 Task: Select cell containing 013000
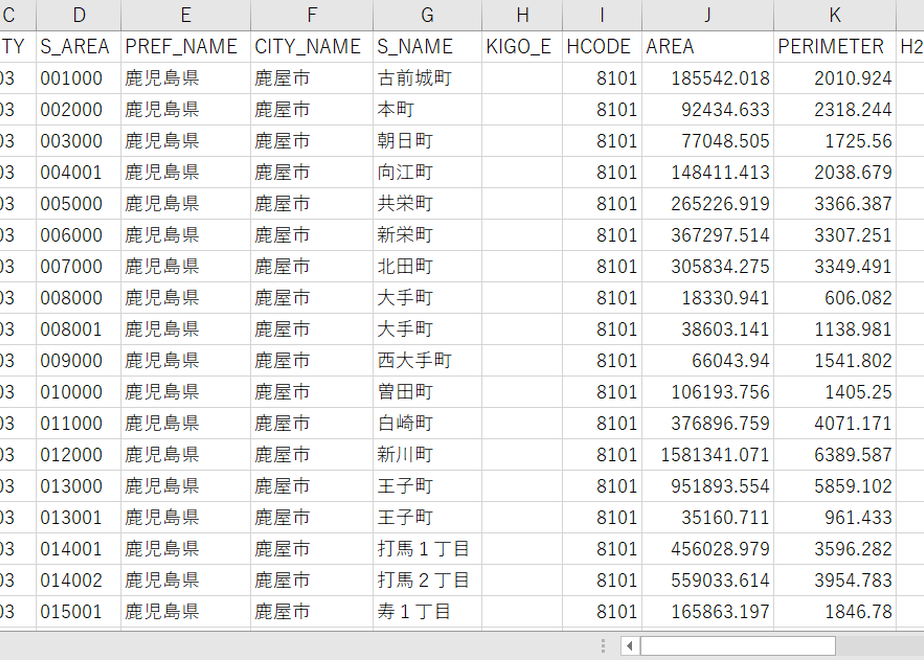[x=78, y=486]
